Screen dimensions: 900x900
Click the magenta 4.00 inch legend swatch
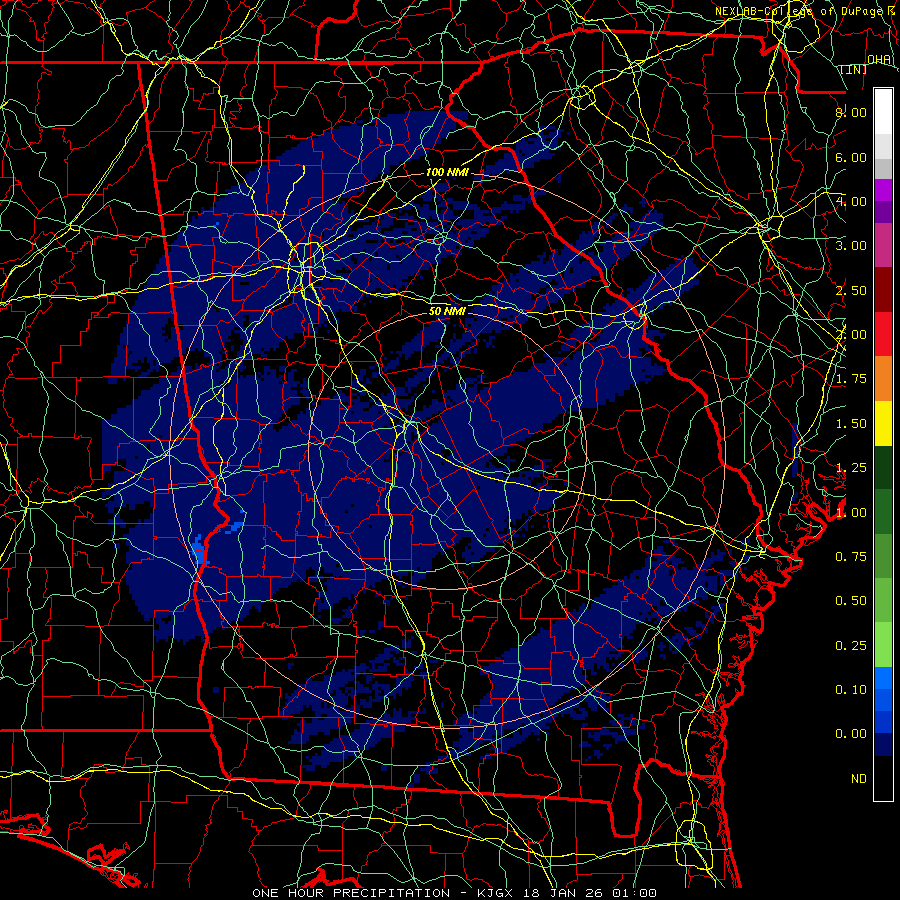(883, 190)
